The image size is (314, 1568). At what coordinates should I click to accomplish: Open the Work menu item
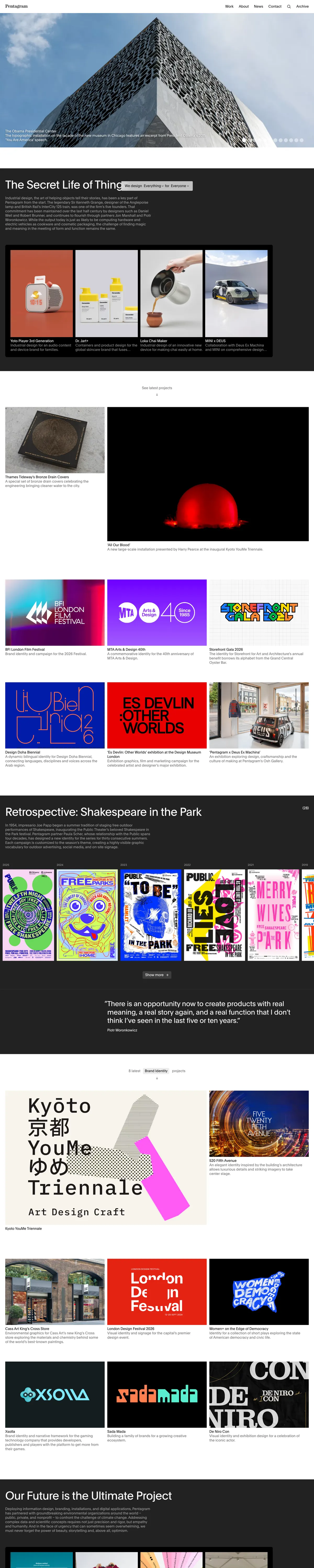point(229,7)
